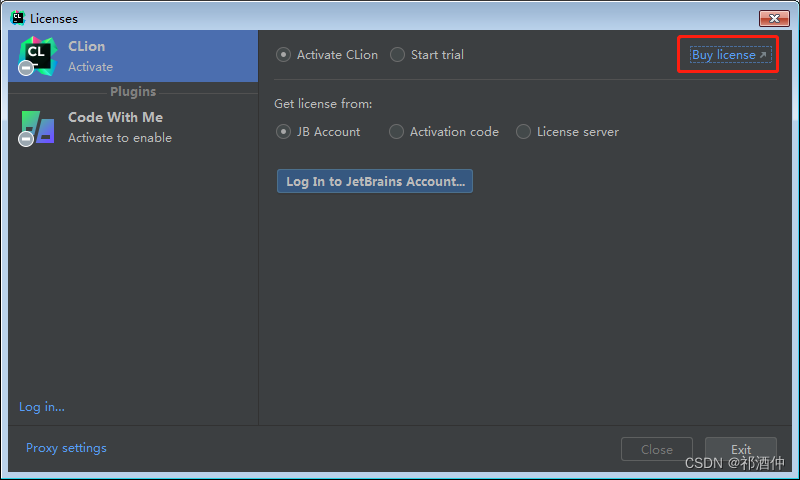Close the Licenses dialog window
Image resolution: width=800 pixels, height=480 pixels.
coord(774,18)
